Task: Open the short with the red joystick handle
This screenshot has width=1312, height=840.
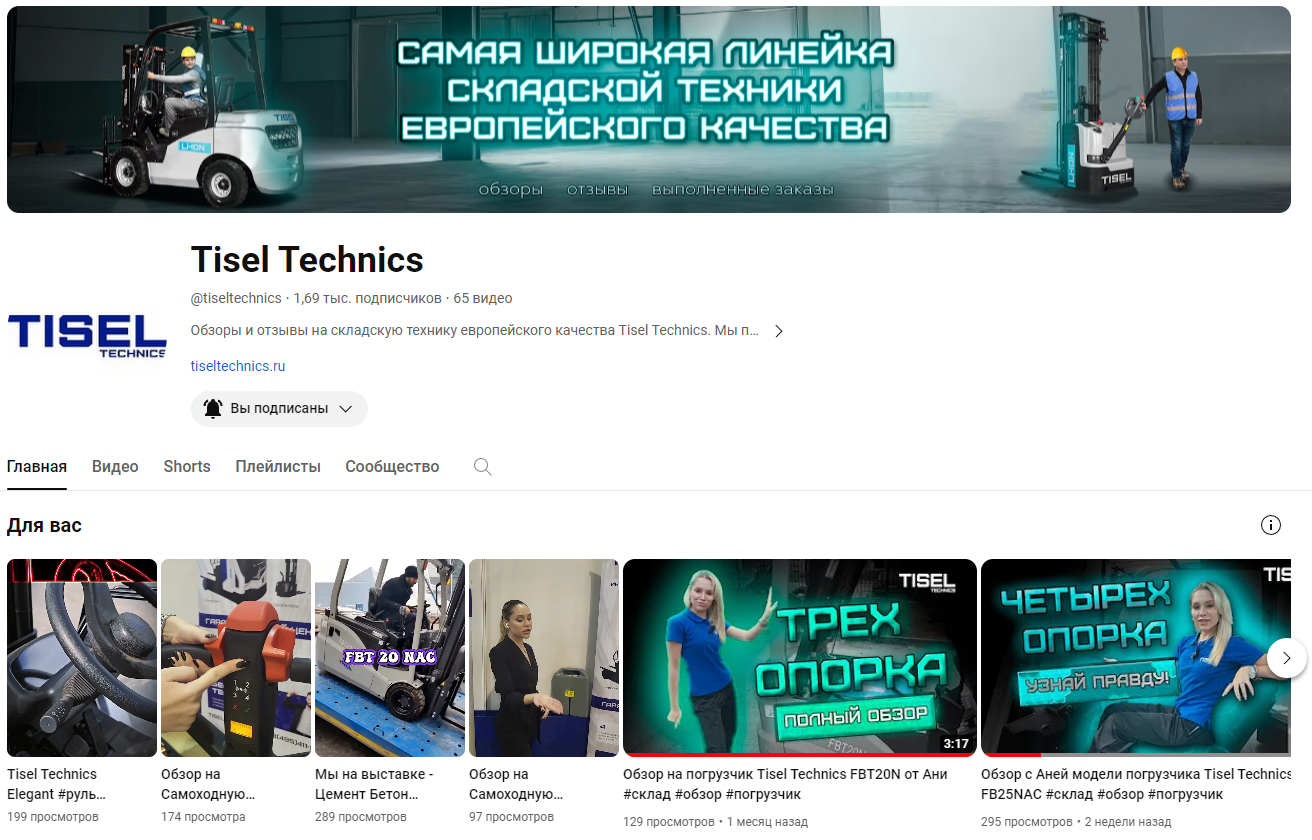Action: click(236, 657)
